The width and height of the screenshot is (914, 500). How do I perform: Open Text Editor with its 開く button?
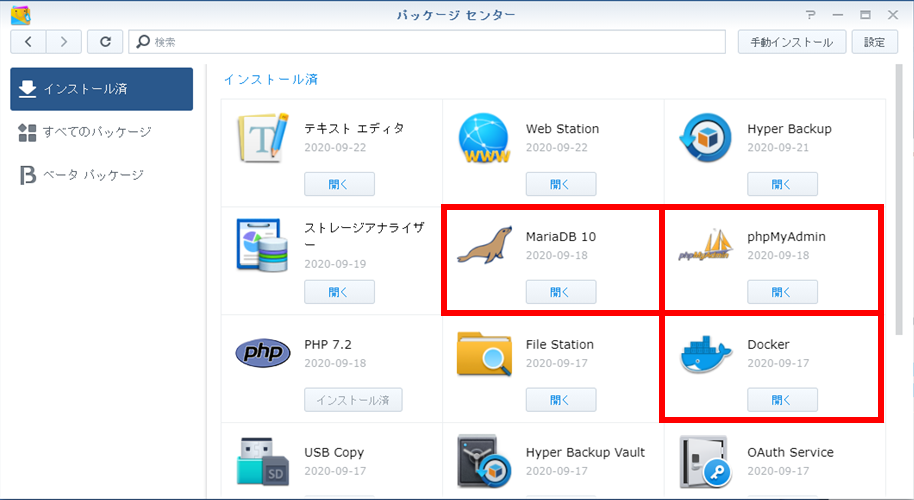pos(339,184)
